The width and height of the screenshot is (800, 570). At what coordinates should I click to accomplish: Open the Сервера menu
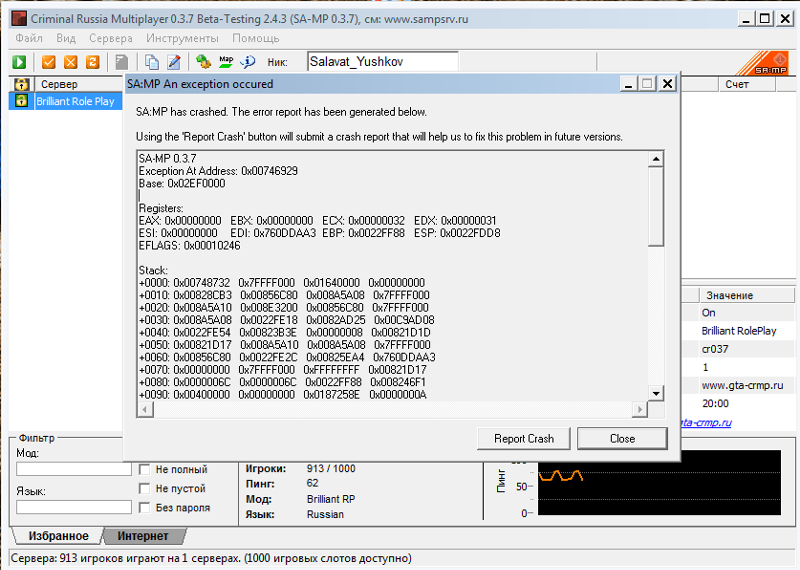point(111,38)
